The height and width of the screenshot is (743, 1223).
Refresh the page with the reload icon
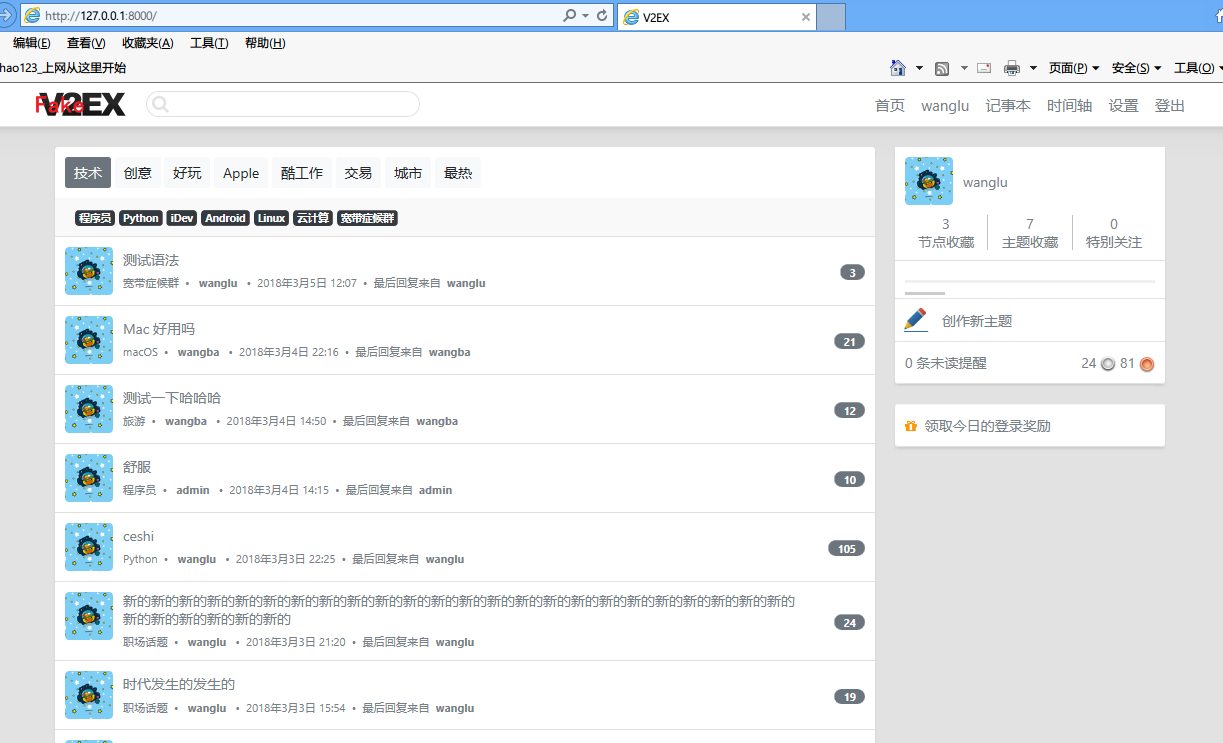click(x=602, y=16)
